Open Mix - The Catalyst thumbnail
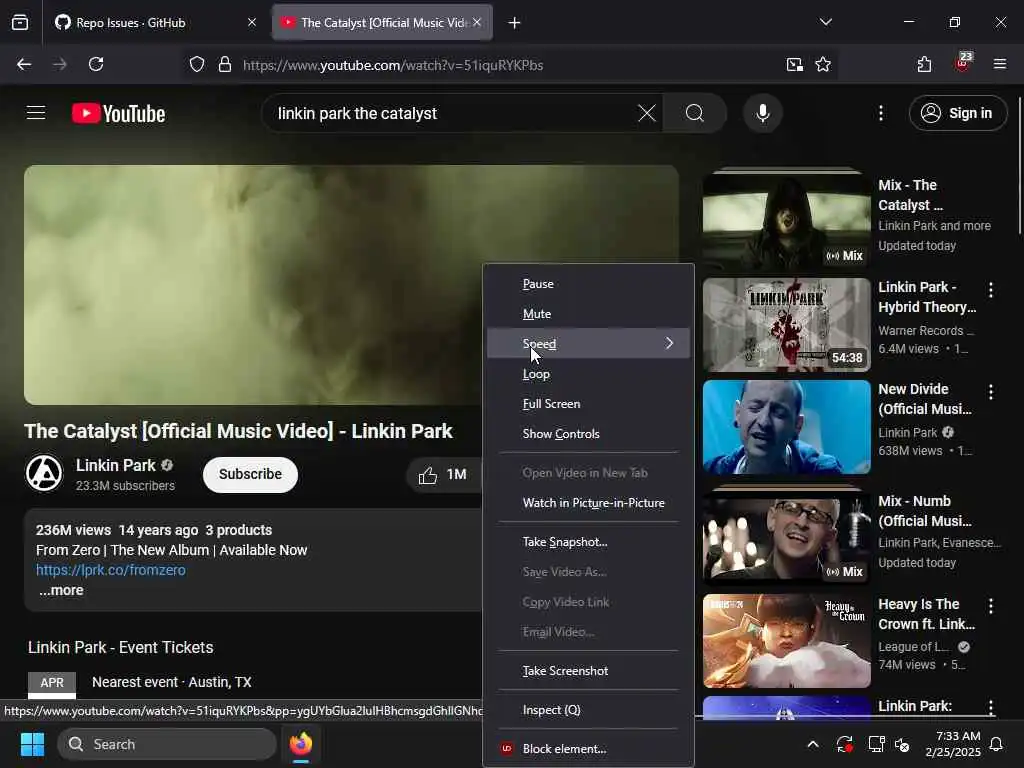Image resolution: width=1024 pixels, height=768 pixels. click(x=786, y=219)
